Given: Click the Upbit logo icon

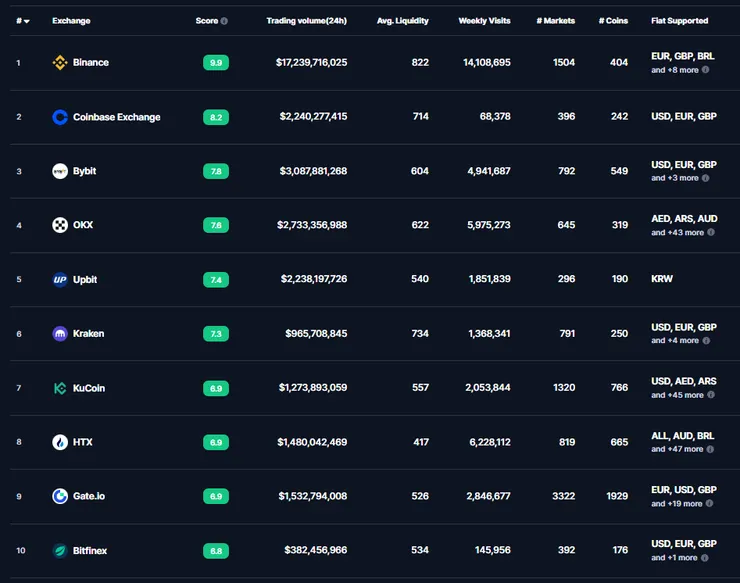Looking at the screenshot, I should click(60, 279).
